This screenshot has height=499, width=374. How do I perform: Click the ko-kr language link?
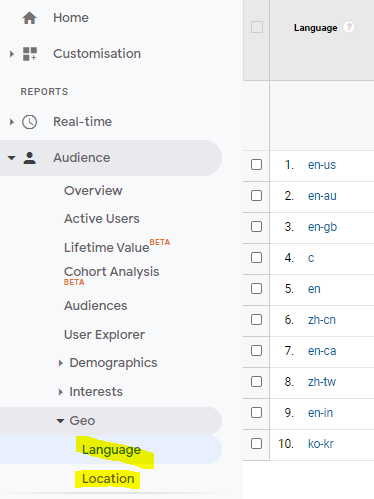(x=321, y=444)
